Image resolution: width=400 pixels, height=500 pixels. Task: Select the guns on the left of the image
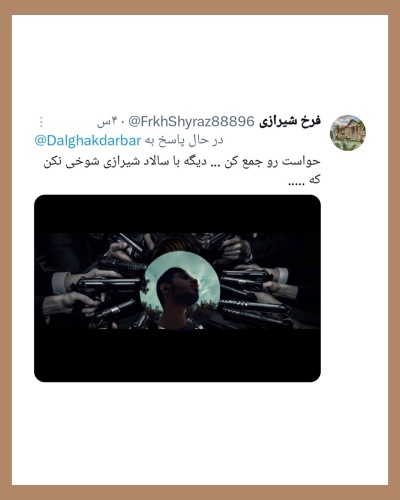[x=95, y=282]
